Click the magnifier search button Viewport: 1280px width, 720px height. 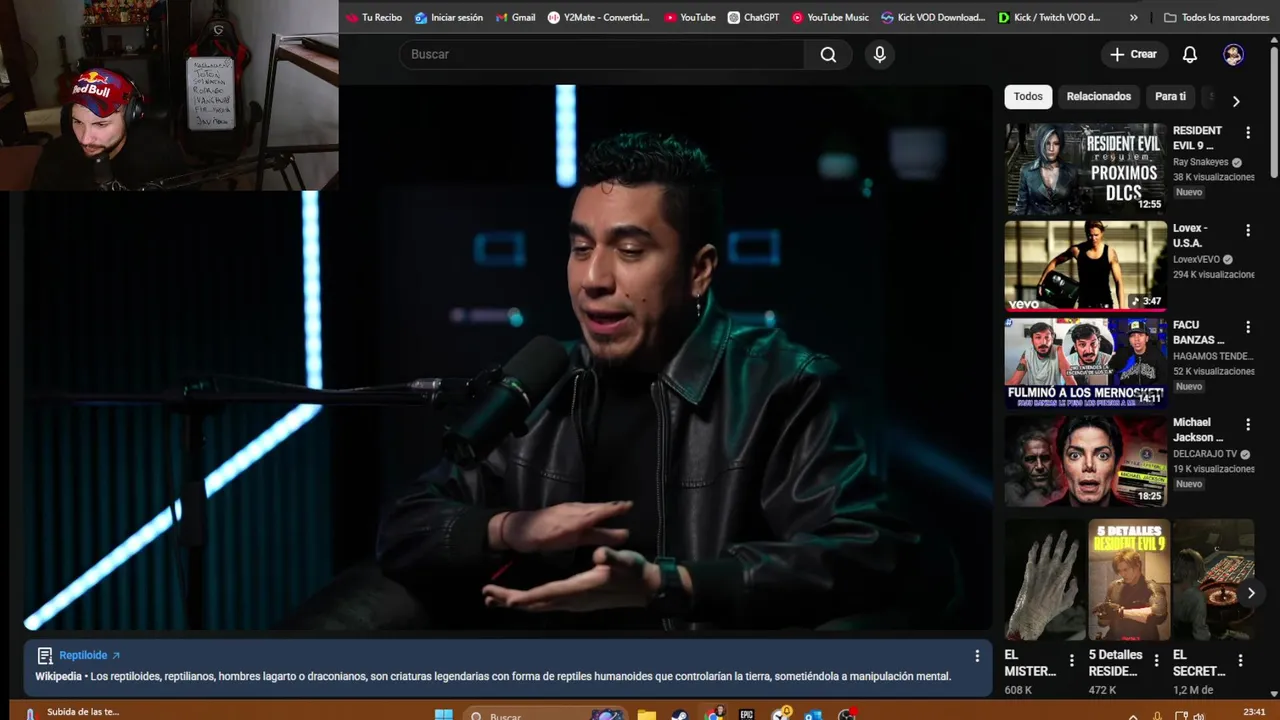[828, 54]
